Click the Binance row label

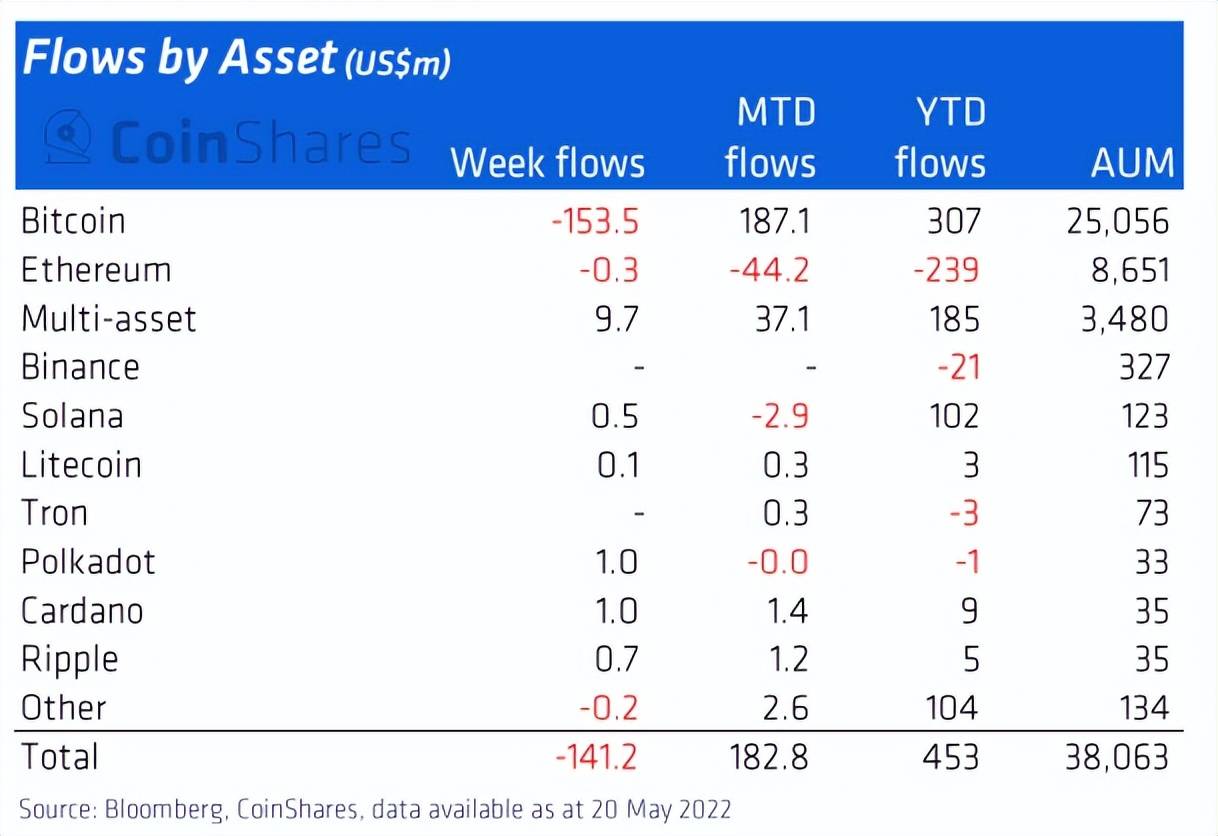coord(80,367)
